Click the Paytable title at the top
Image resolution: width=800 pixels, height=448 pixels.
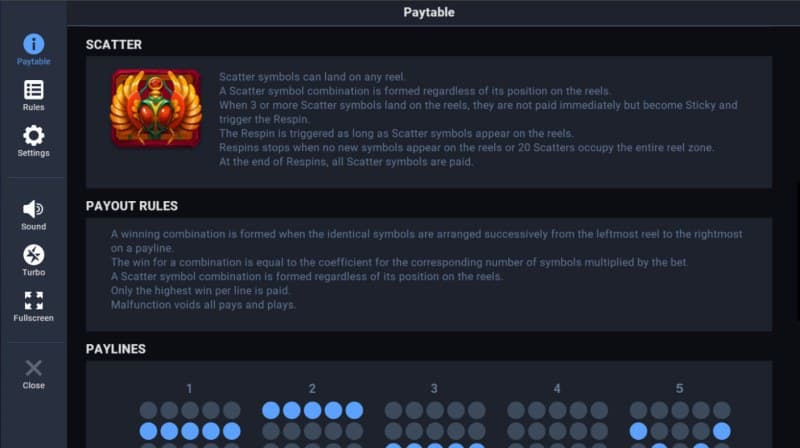point(429,13)
